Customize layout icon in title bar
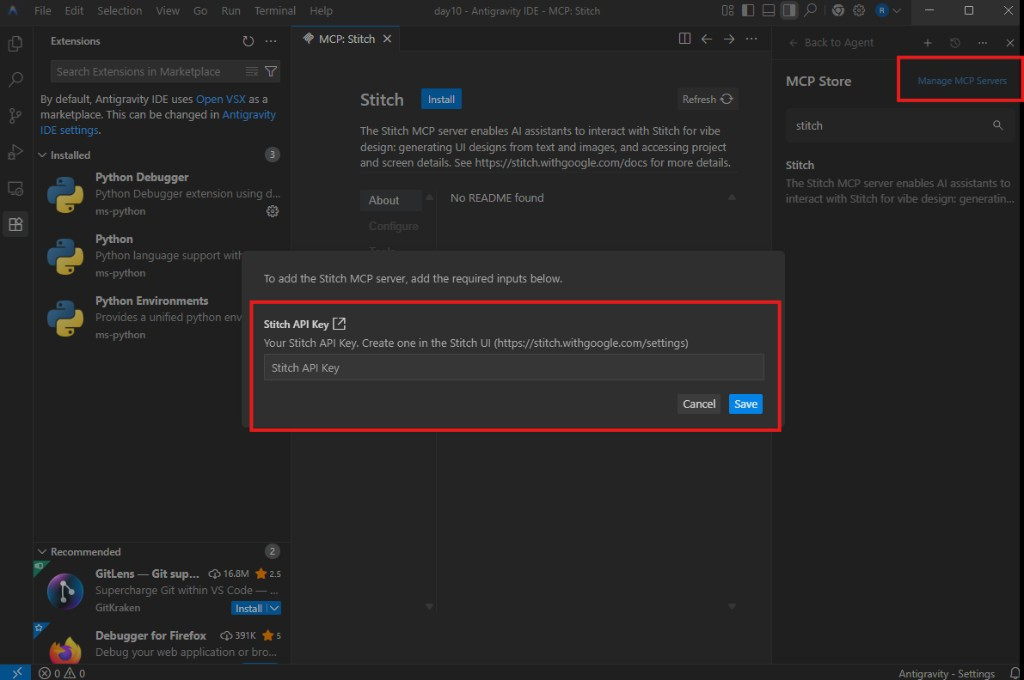Screen dimensions: 1024x680 (728, 10)
